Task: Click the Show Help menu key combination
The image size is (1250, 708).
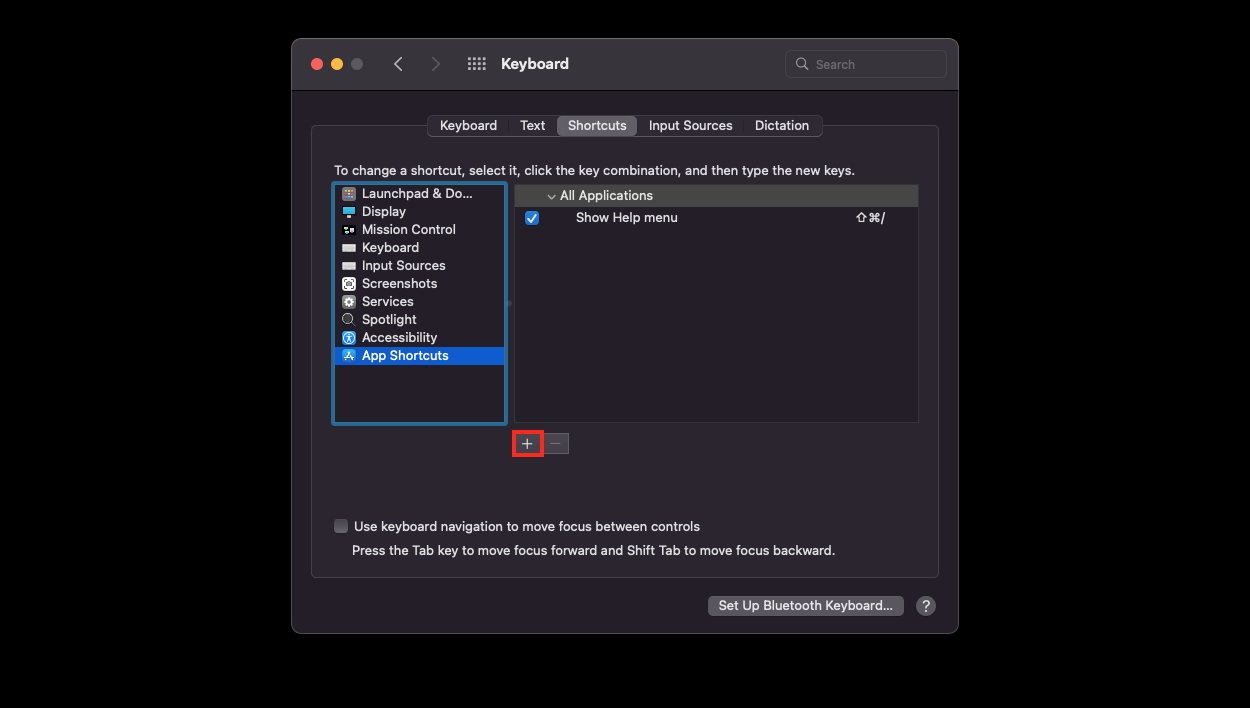Action: click(x=870, y=218)
